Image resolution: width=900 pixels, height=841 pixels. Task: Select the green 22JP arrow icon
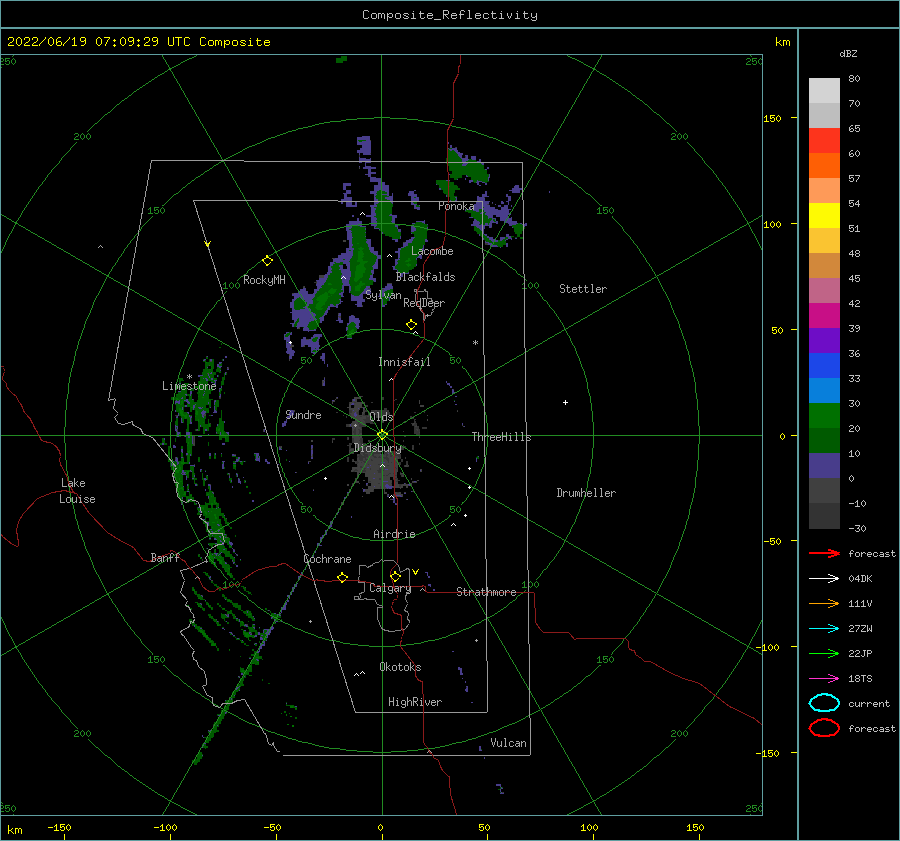[824, 653]
